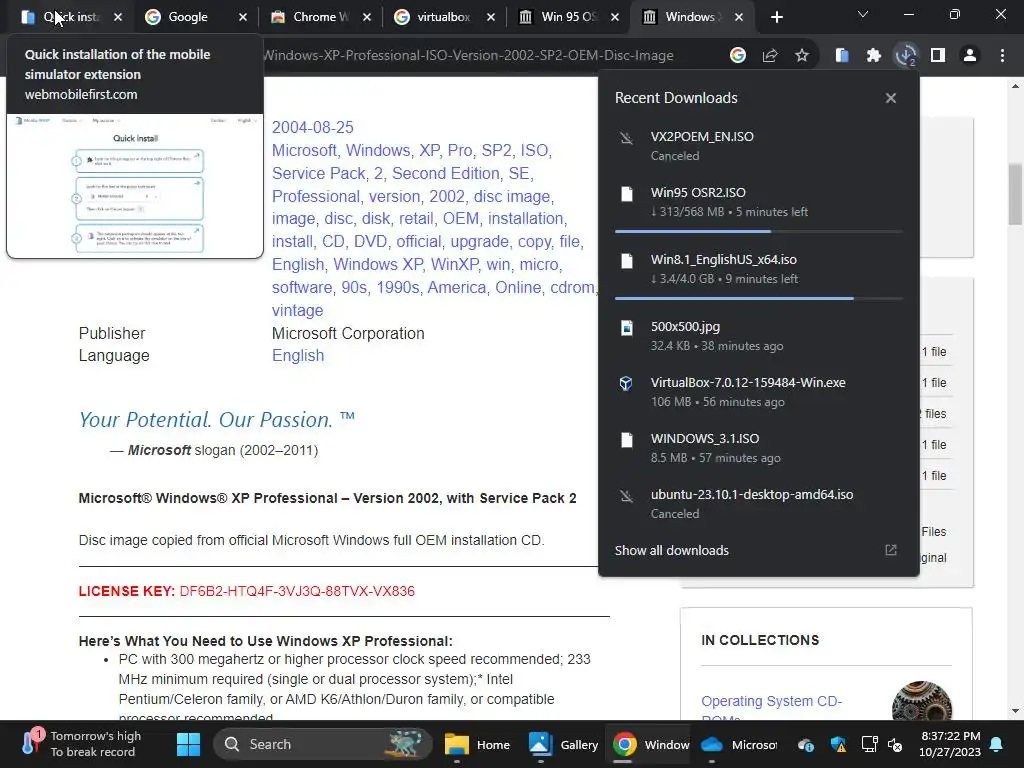Click the scrollbar down arrow
Viewport: 1024px width, 768px height.
pos(1015,711)
